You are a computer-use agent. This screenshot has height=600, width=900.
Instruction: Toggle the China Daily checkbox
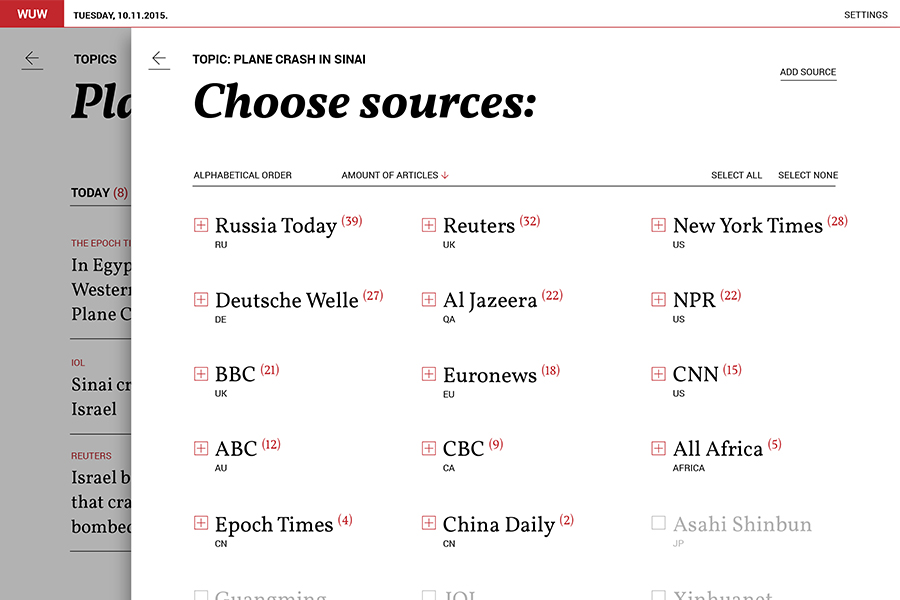pos(428,523)
